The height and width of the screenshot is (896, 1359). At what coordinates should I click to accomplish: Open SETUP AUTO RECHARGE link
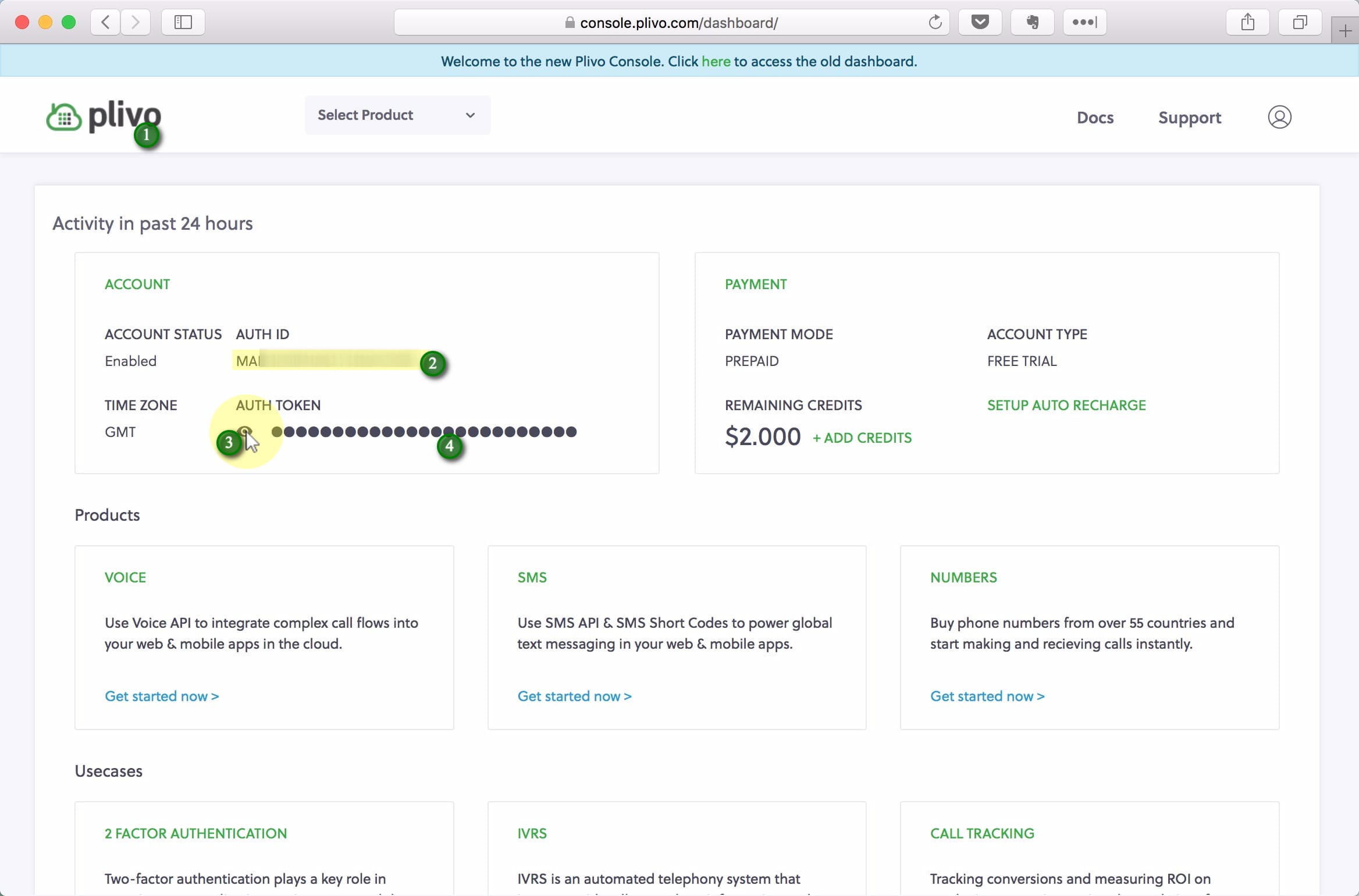[1066, 405]
